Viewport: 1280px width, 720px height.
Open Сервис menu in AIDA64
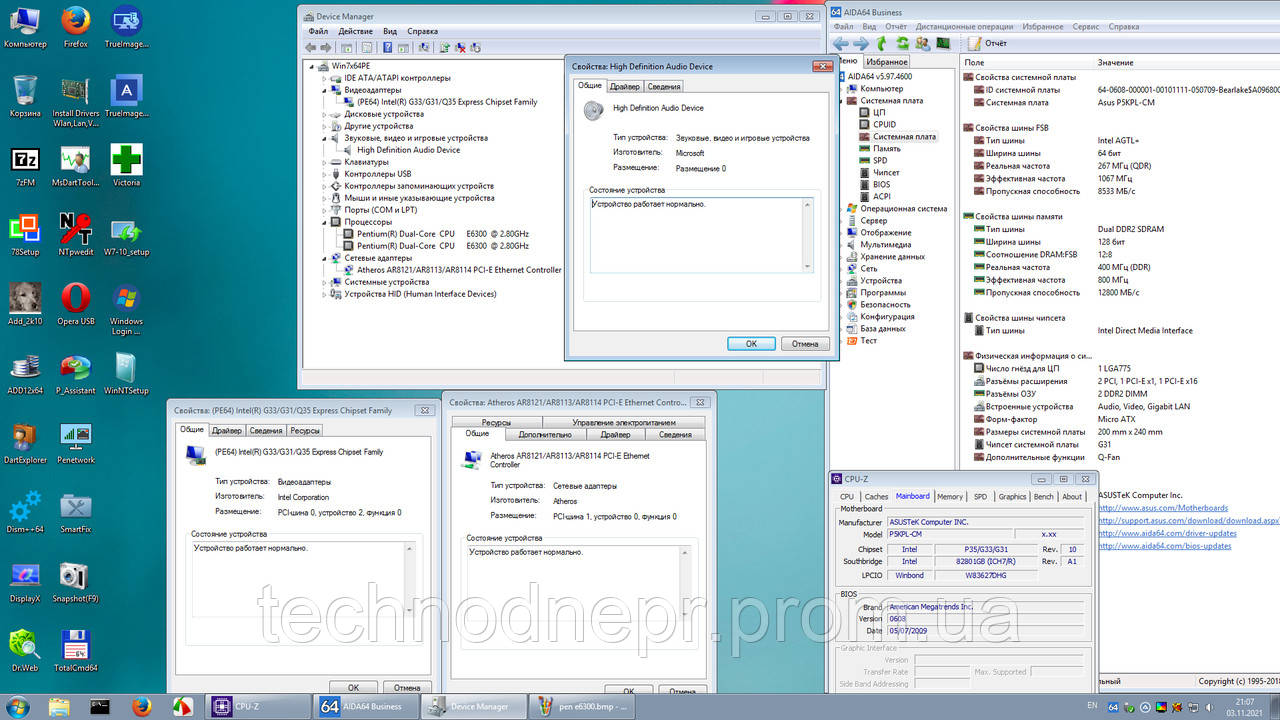(1086, 26)
